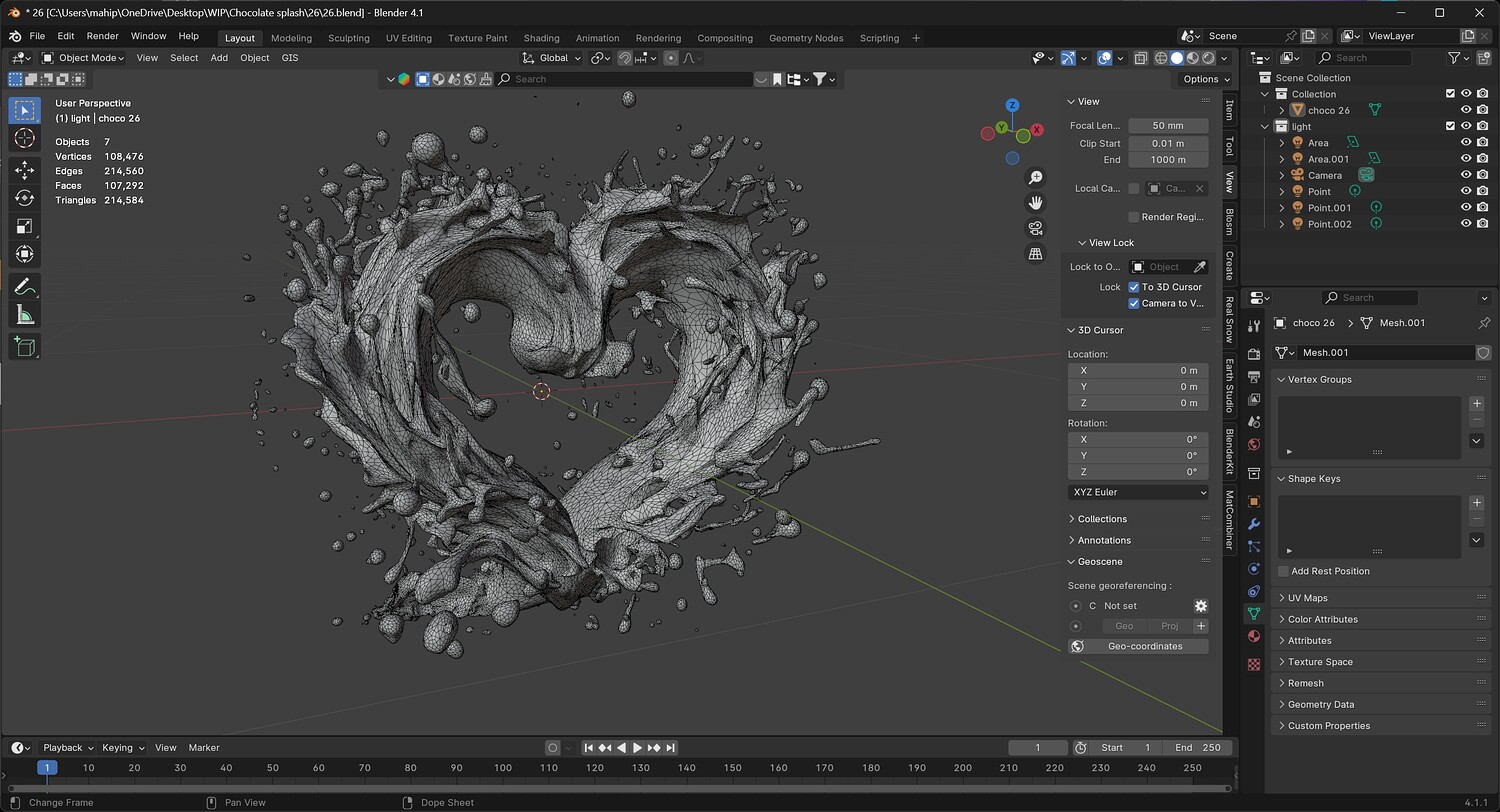Click the Geo-coordinates button
Image resolution: width=1500 pixels, height=812 pixels.
[x=1144, y=646]
